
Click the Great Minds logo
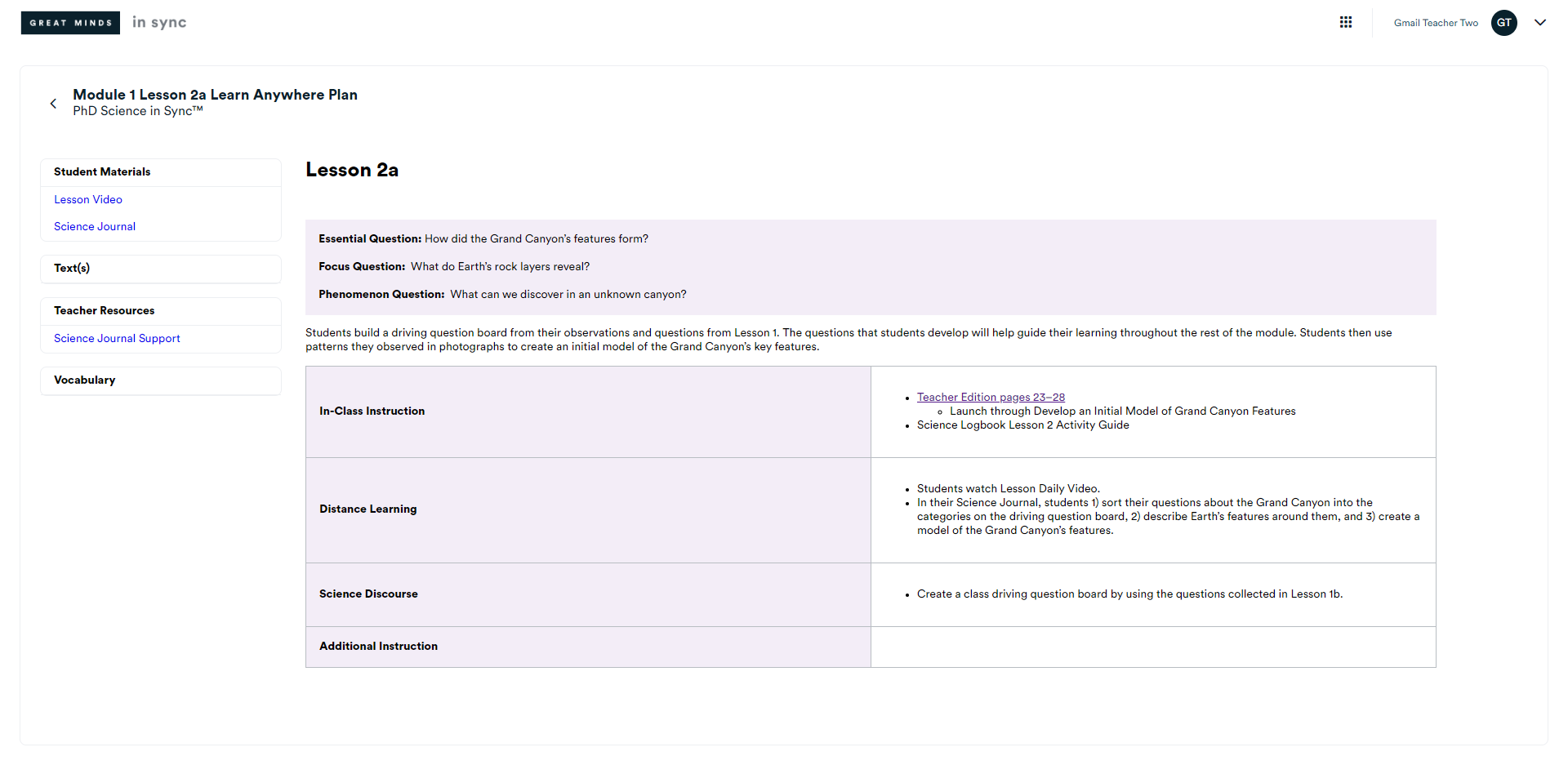[x=70, y=23]
